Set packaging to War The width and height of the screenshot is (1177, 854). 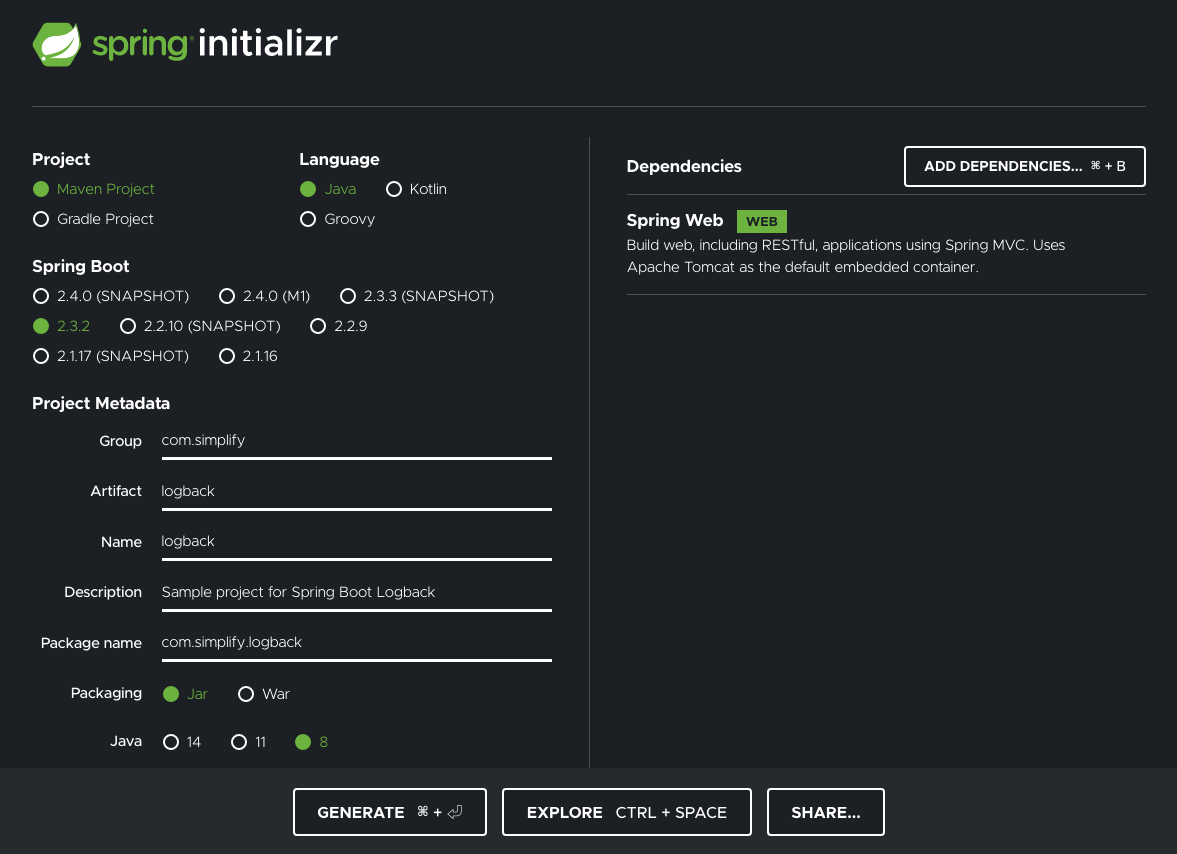click(246, 694)
